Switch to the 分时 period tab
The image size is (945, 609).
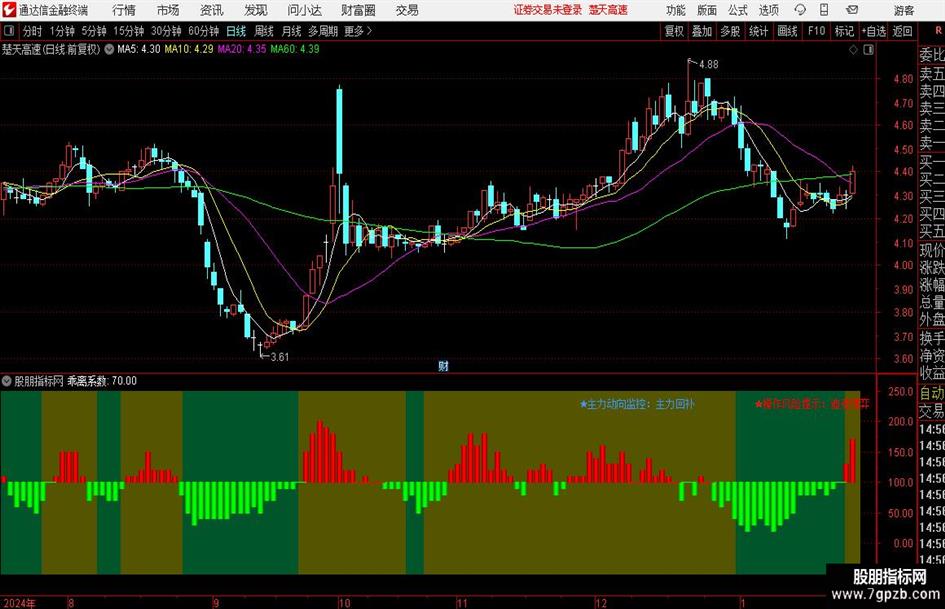32,31
